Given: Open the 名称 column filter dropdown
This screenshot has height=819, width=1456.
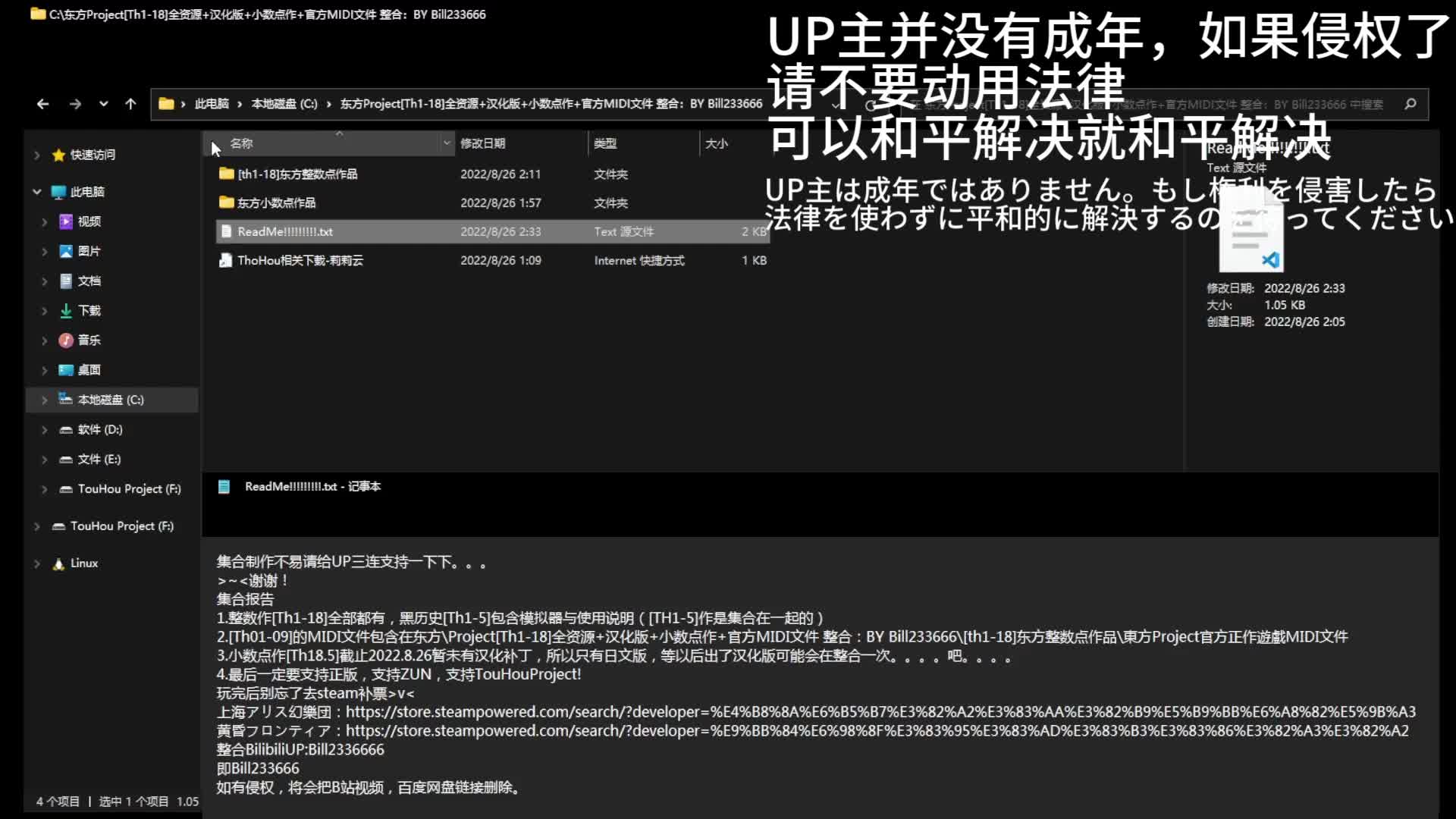Looking at the screenshot, I should 447,143.
